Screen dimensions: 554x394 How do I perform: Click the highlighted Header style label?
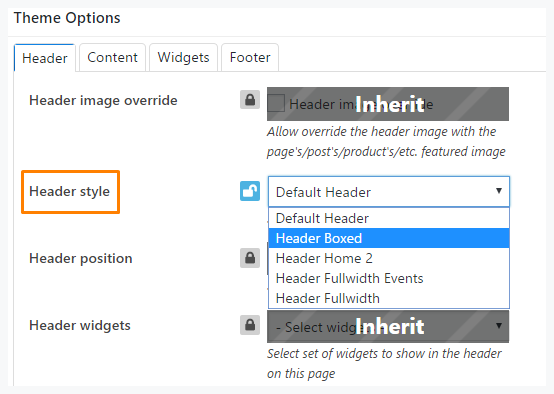(x=70, y=191)
